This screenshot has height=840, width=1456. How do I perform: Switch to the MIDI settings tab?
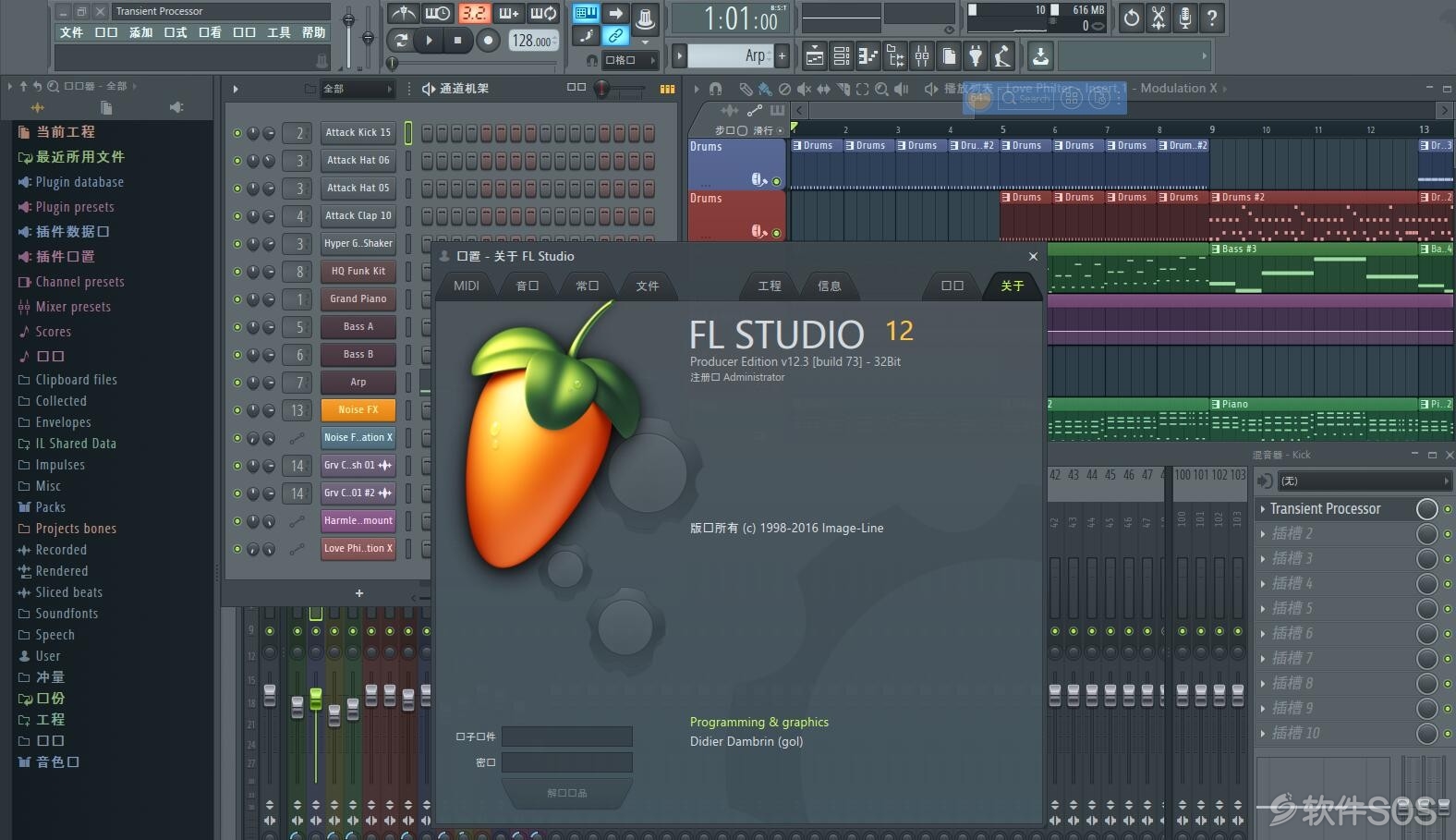tap(467, 286)
